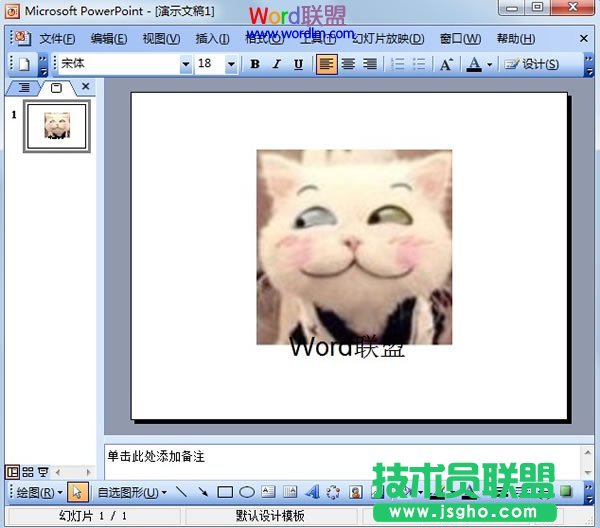Close the slides thumbnail pane

[x=86, y=86]
